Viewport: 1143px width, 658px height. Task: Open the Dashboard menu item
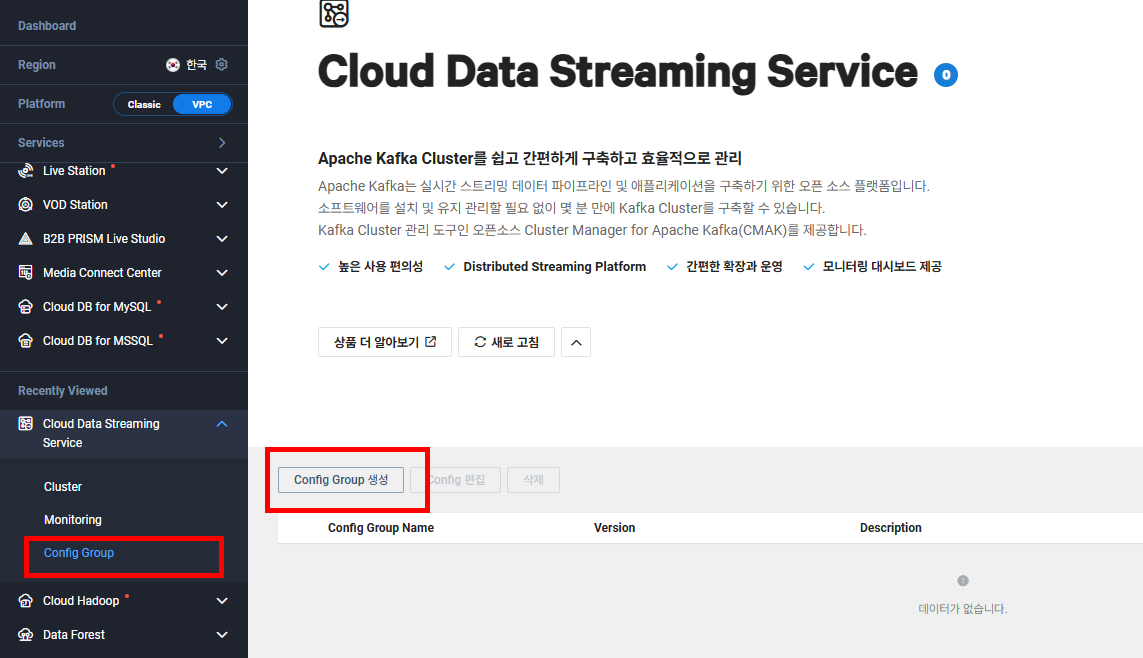pos(47,26)
